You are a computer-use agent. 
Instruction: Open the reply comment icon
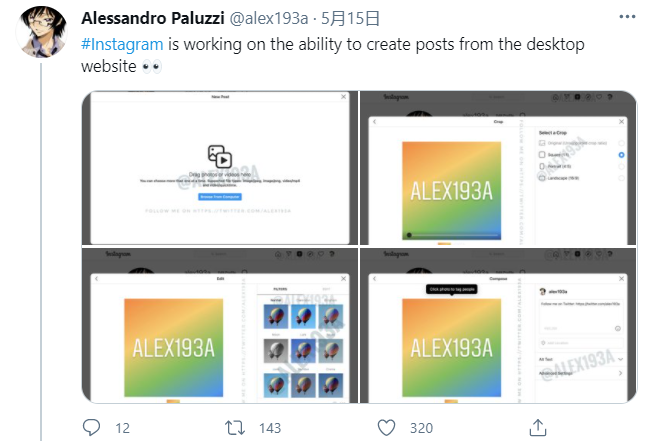coord(91,427)
